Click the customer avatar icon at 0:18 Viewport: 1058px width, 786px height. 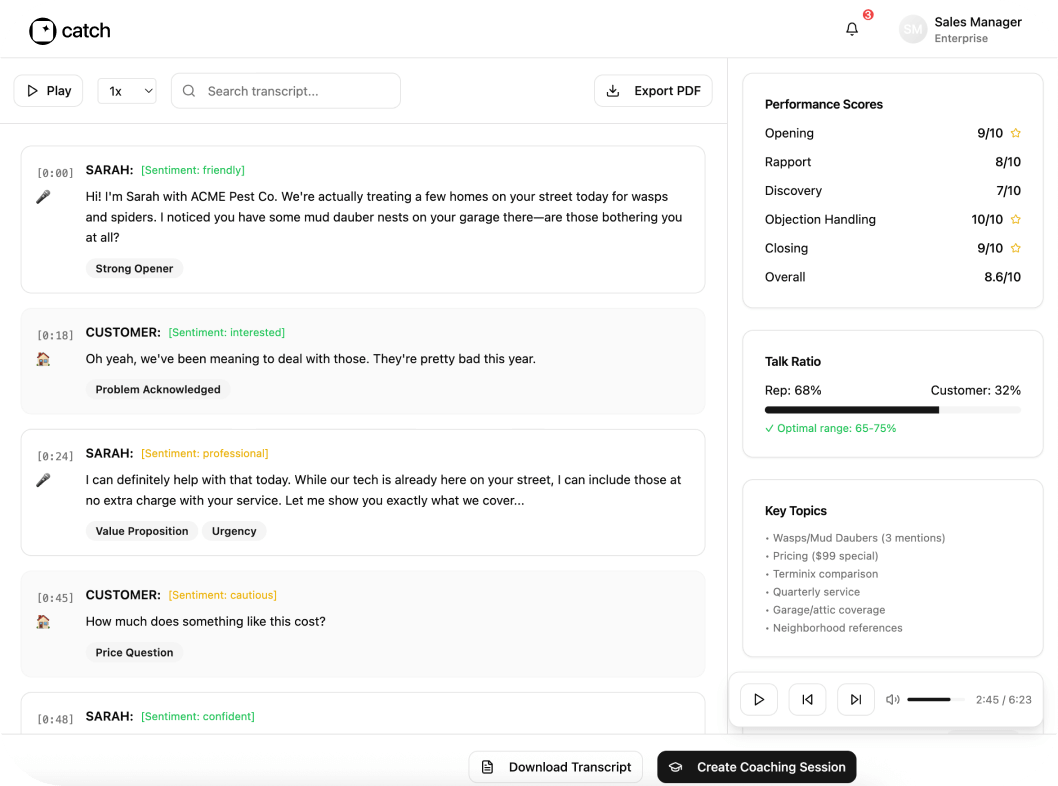coord(43,357)
